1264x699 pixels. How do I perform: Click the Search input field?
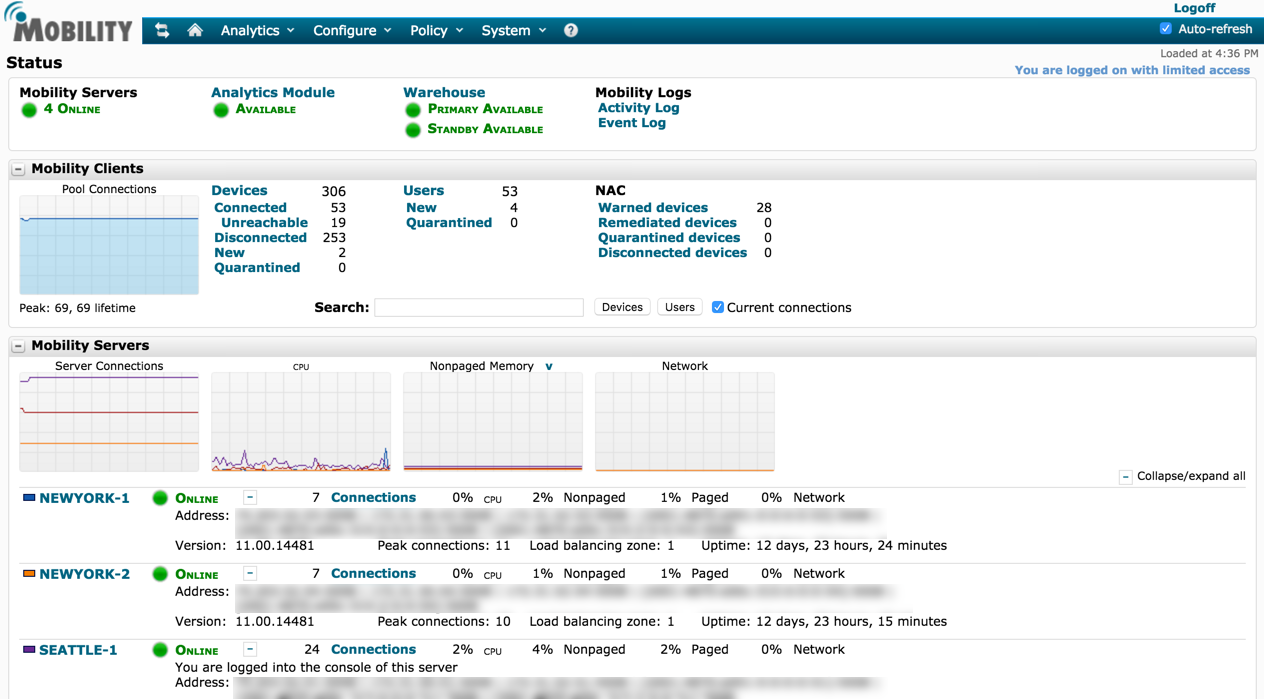478,308
